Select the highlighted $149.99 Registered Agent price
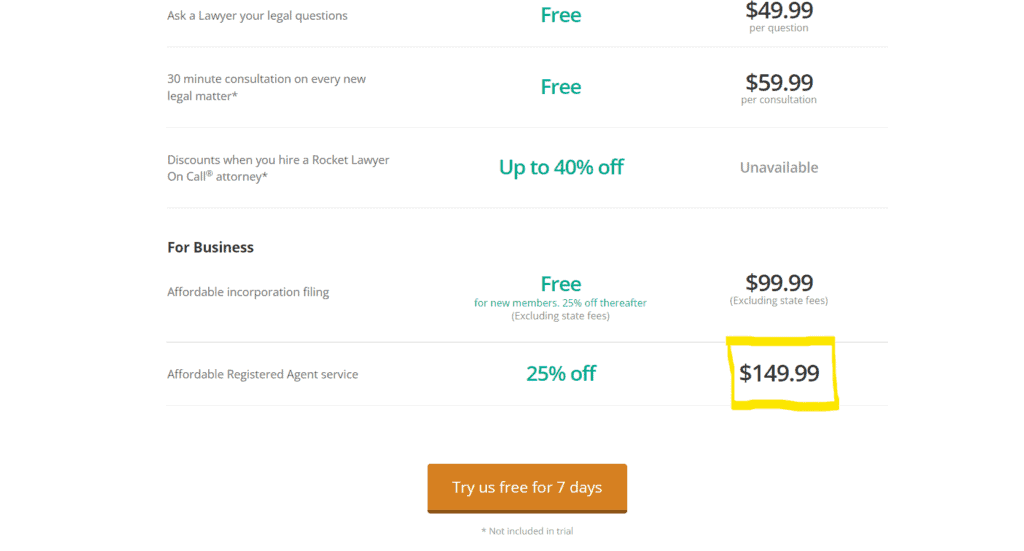Screen dimensions: 1024x551 pos(779,374)
